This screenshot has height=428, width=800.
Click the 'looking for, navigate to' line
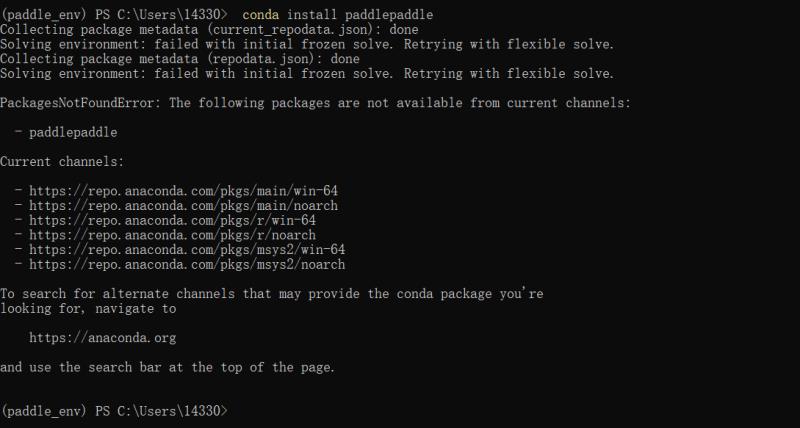(88, 309)
